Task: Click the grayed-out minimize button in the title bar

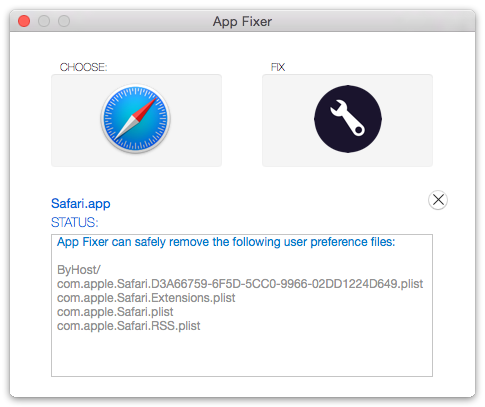Action: point(44,21)
